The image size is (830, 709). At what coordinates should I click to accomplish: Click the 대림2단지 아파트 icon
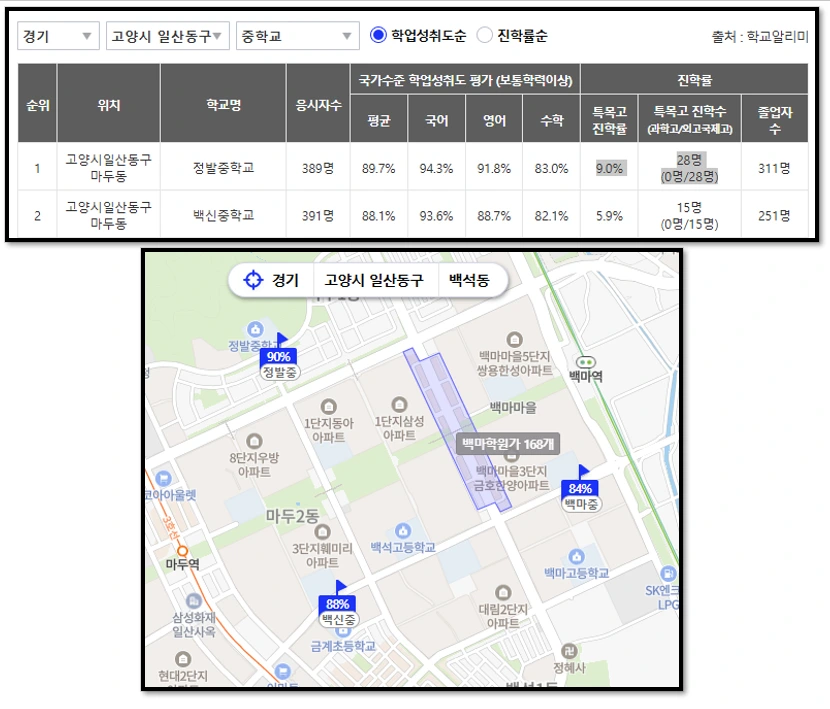(503, 593)
